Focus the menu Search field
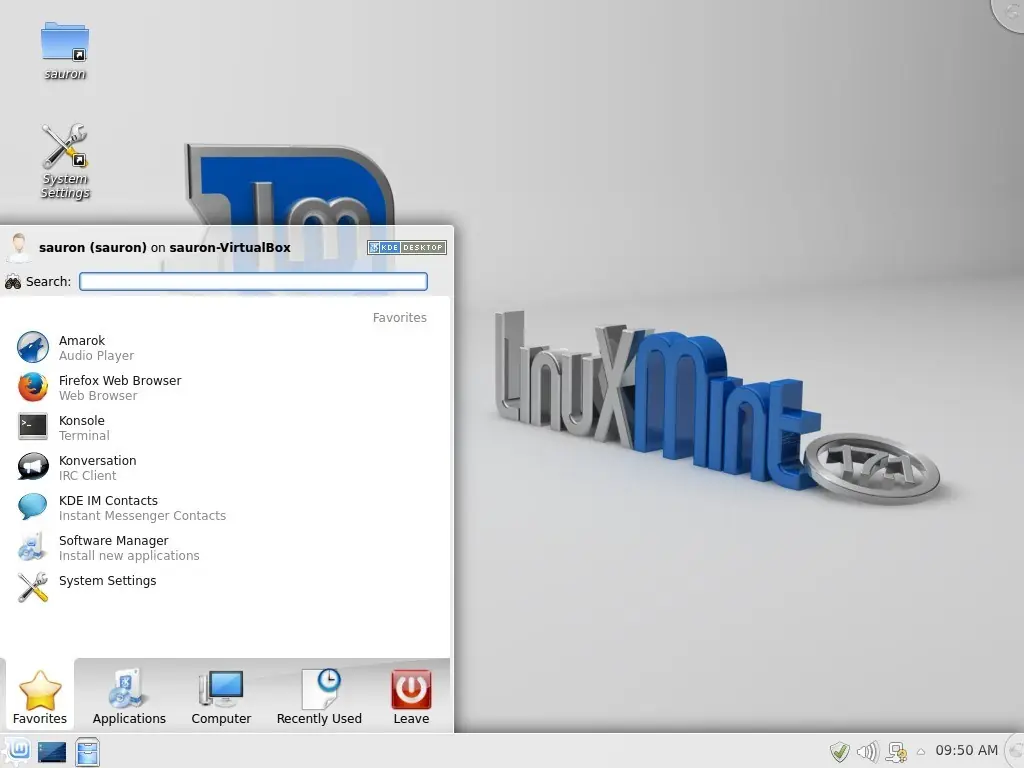Viewport: 1024px width, 768px height. 253,281
